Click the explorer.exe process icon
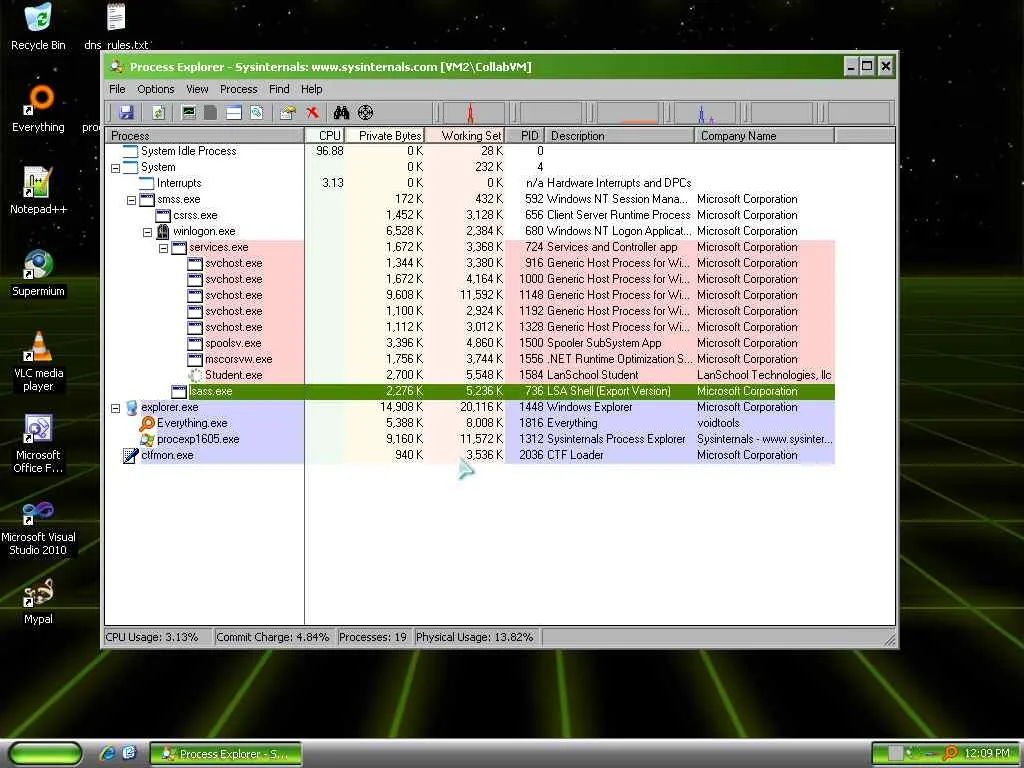This screenshot has width=1024, height=768. [x=131, y=408]
